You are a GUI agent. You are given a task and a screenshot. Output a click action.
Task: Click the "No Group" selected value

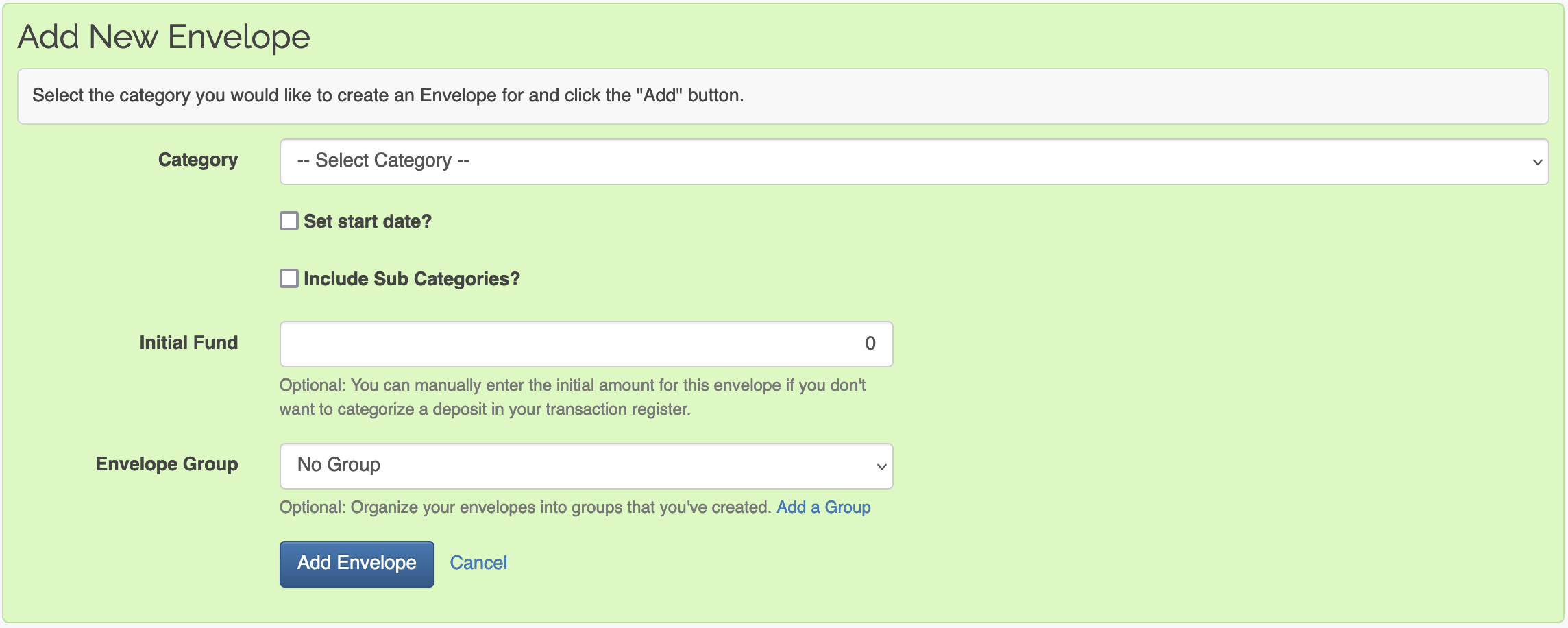coord(339,465)
